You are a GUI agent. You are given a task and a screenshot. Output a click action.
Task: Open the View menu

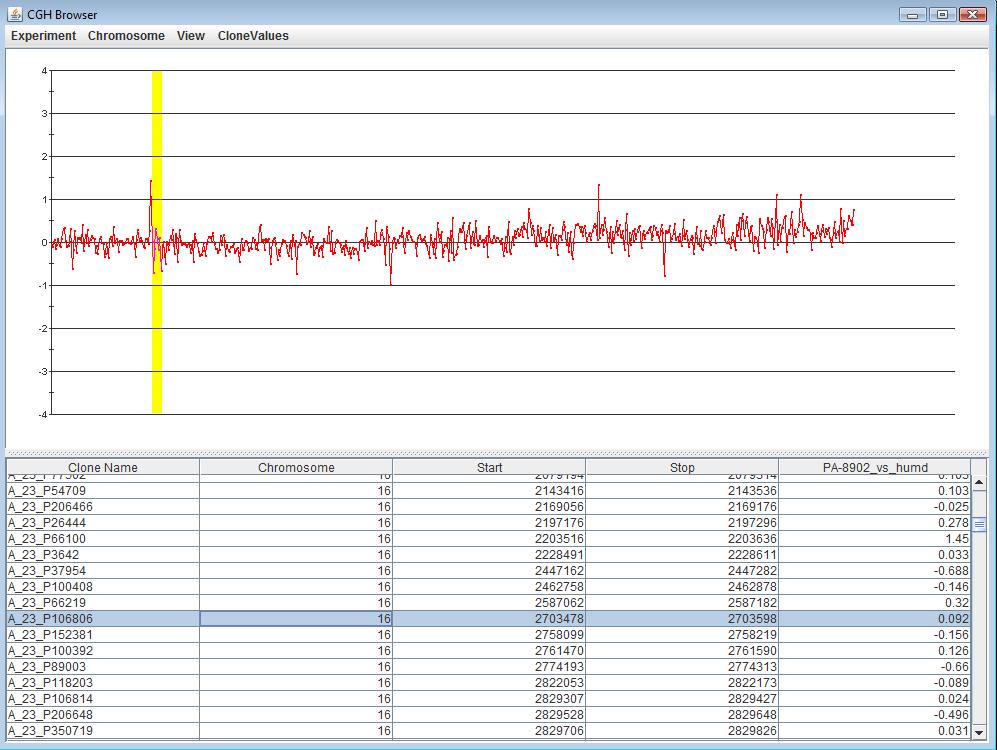click(x=190, y=35)
